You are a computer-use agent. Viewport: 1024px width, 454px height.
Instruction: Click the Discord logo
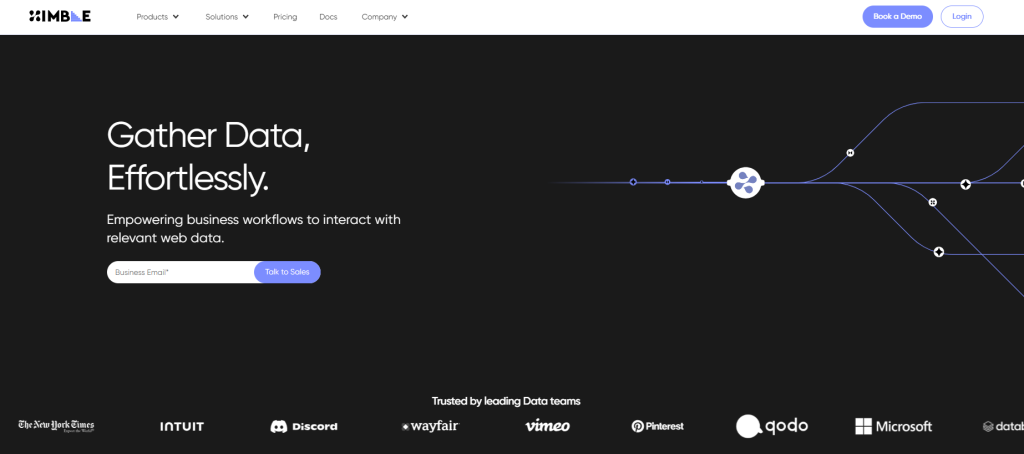304,426
